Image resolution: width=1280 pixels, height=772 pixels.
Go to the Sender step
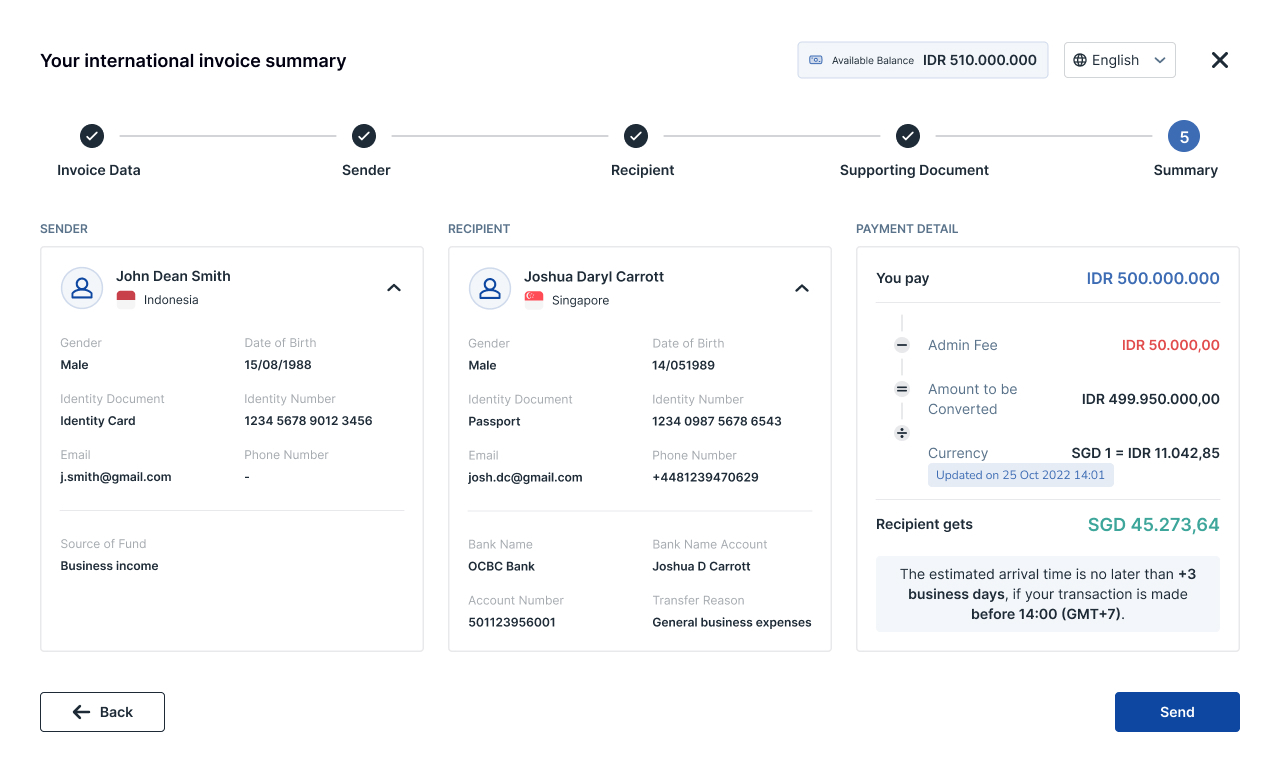tap(364, 136)
